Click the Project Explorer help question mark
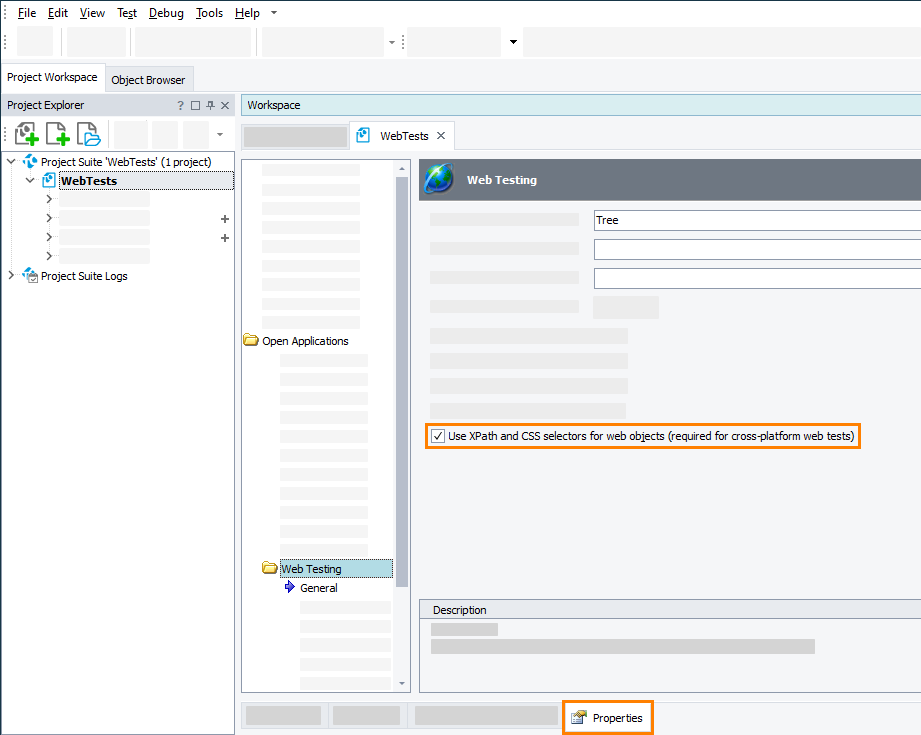This screenshot has height=735, width=921. [x=180, y=106]
